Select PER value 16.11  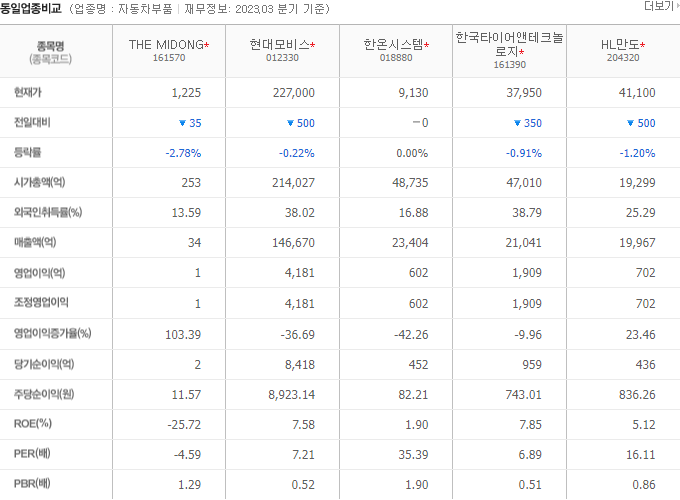(641, 454)
